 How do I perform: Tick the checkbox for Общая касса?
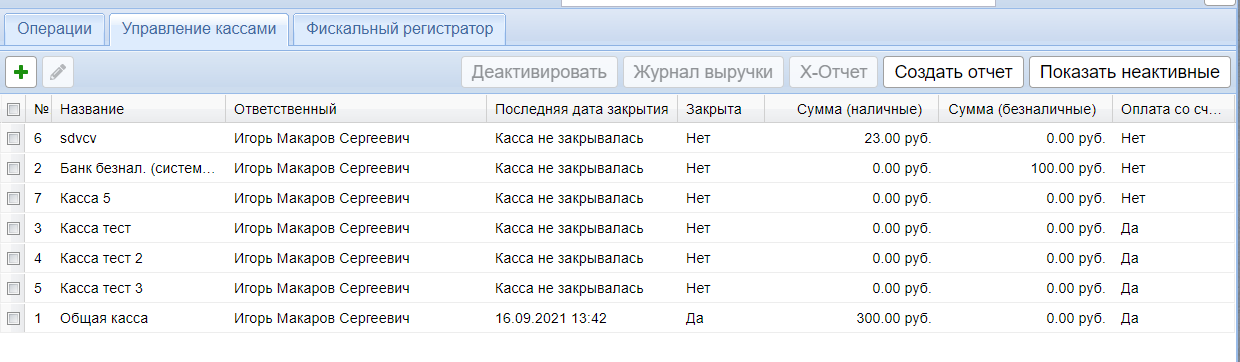(x=14, y=318)
